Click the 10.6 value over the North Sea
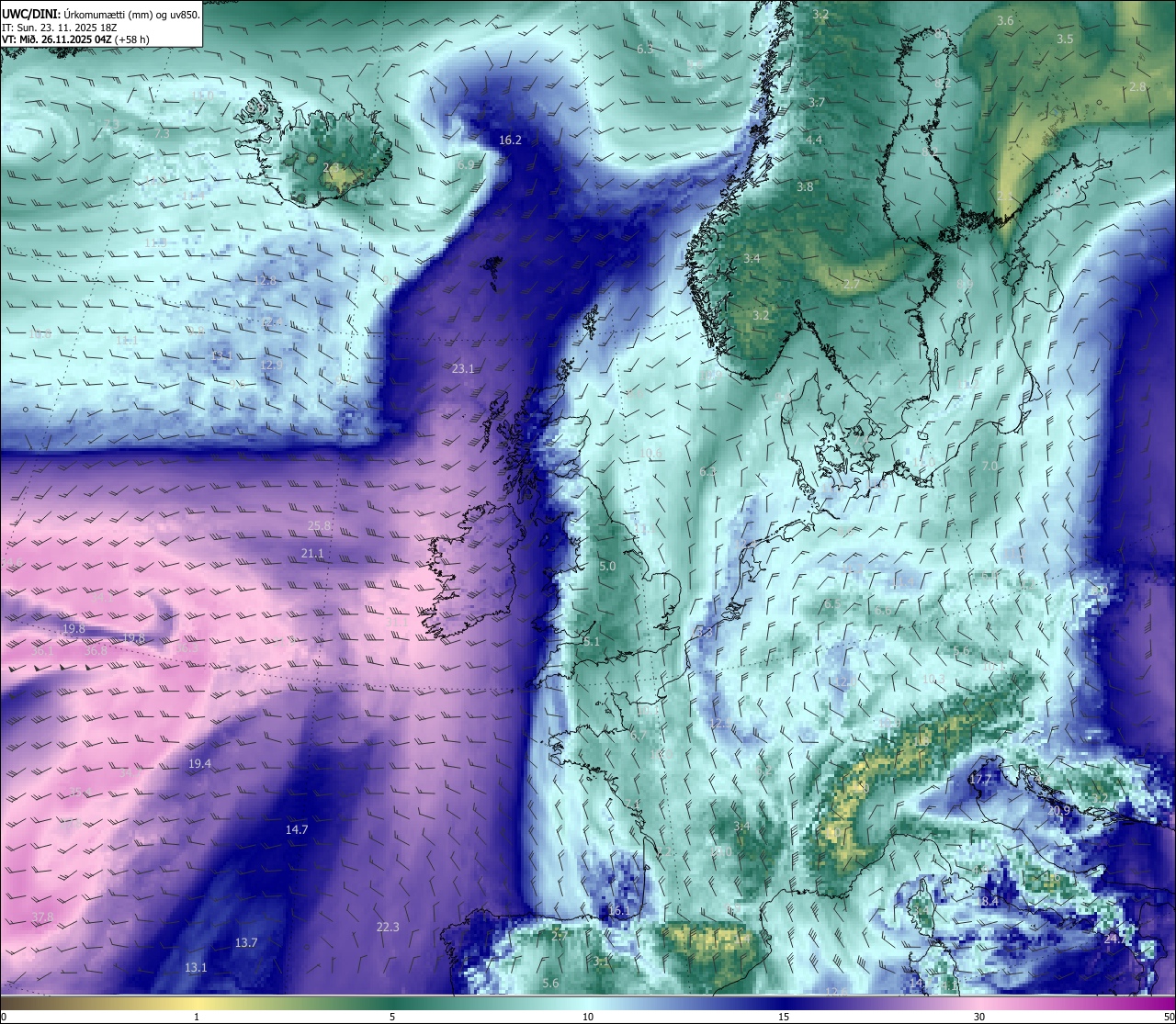Image resolution: width=1176 pixels, height=1024 pixels. tap(650, 454)
